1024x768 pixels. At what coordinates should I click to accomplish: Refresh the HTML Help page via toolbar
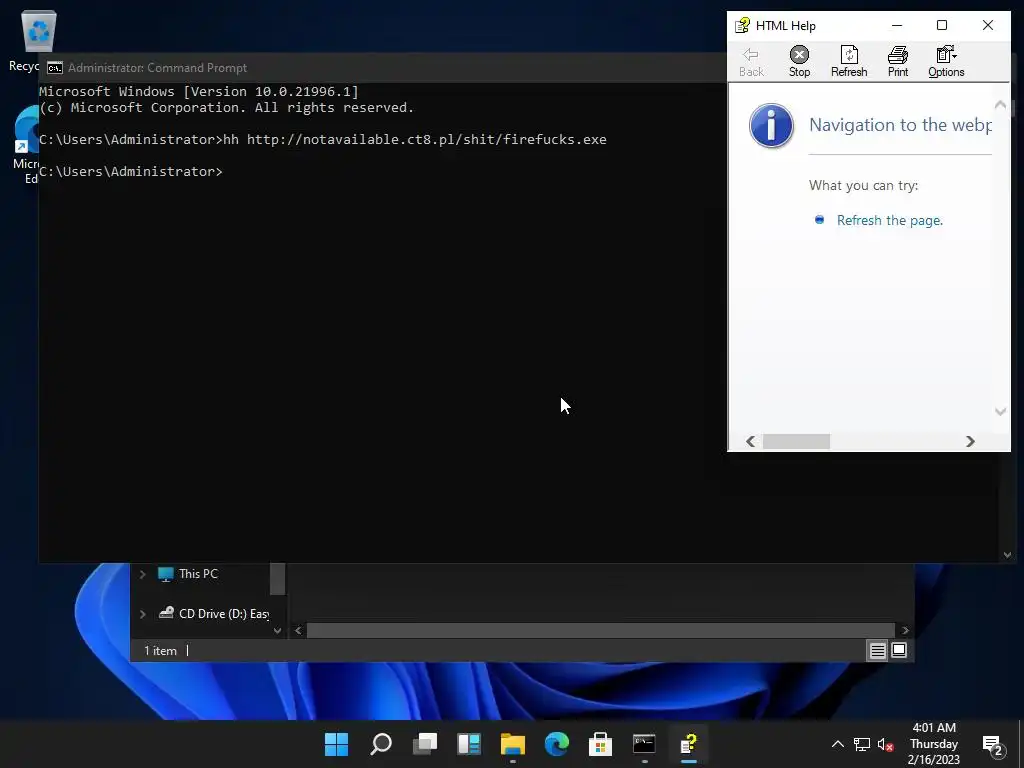pyautogui.click(x=849, y=62)
